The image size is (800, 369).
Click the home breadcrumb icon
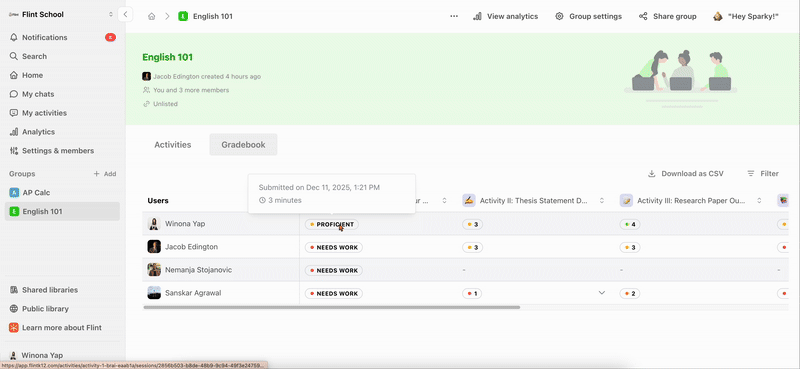click(152, 16)
